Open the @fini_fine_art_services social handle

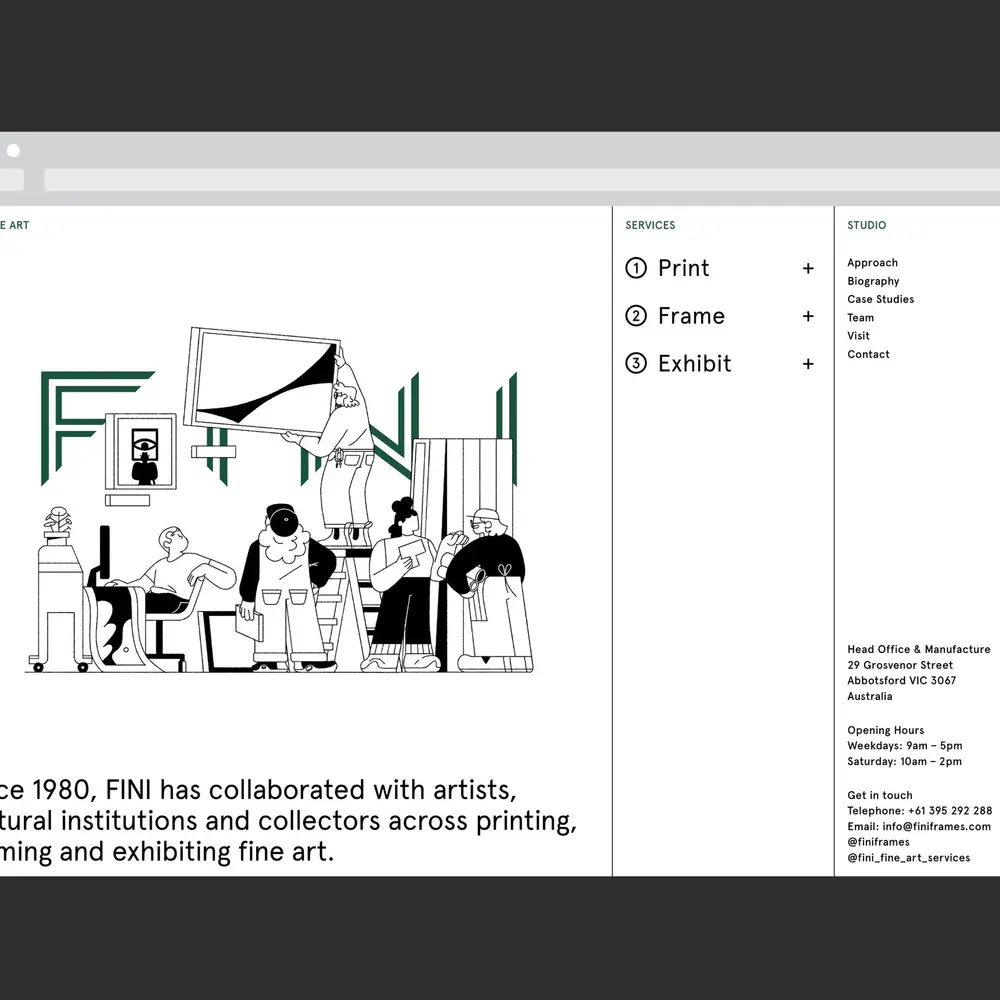click(x=908, y=858)
